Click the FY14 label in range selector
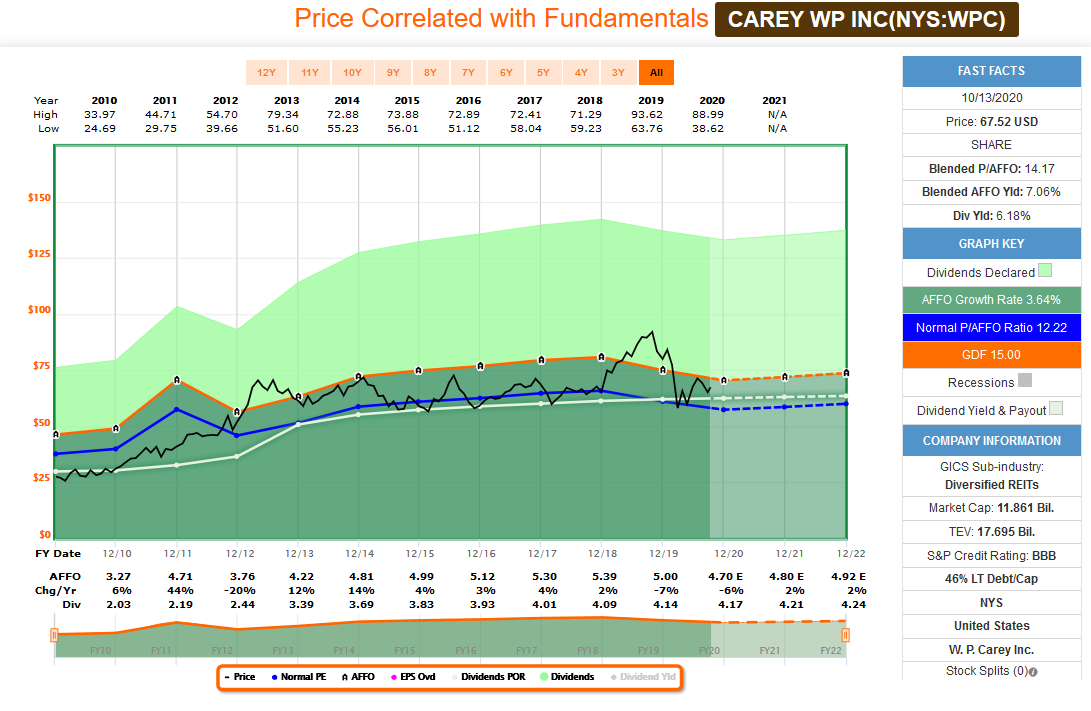 pos(344,650)
